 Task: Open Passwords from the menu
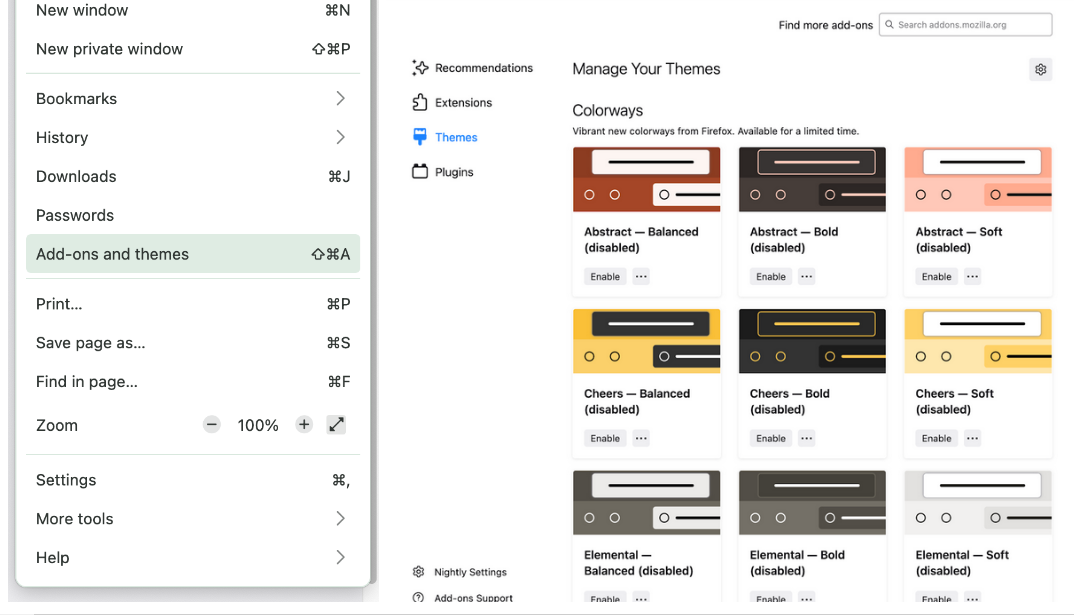(x=192, y=215)
